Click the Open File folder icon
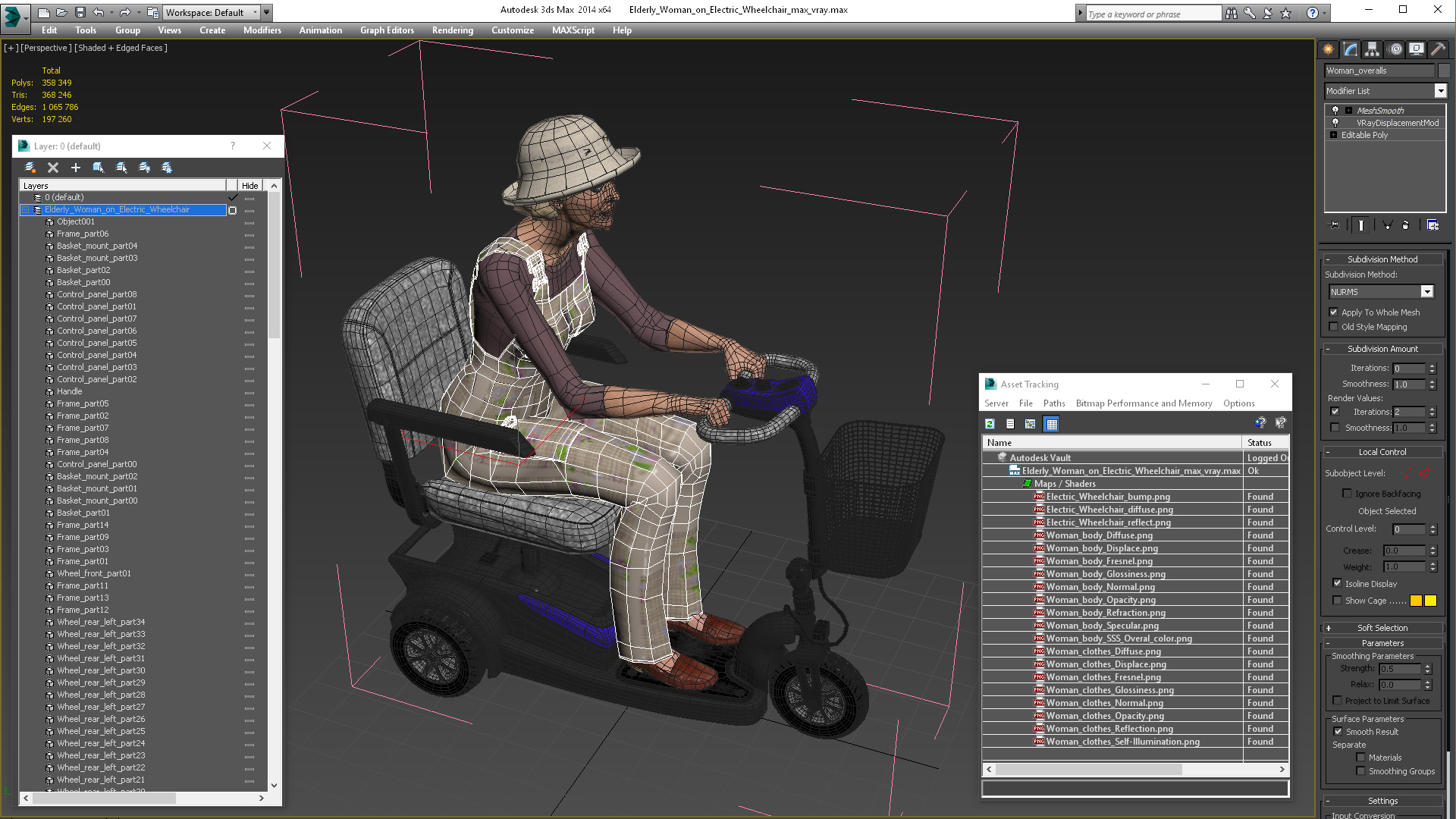Image resolution: width=1456 pixels, height=819 pixels. 62,12
